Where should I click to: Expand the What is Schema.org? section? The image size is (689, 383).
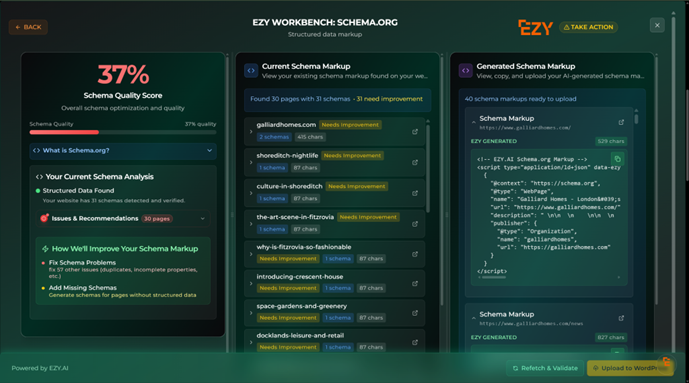pos(123,151)
